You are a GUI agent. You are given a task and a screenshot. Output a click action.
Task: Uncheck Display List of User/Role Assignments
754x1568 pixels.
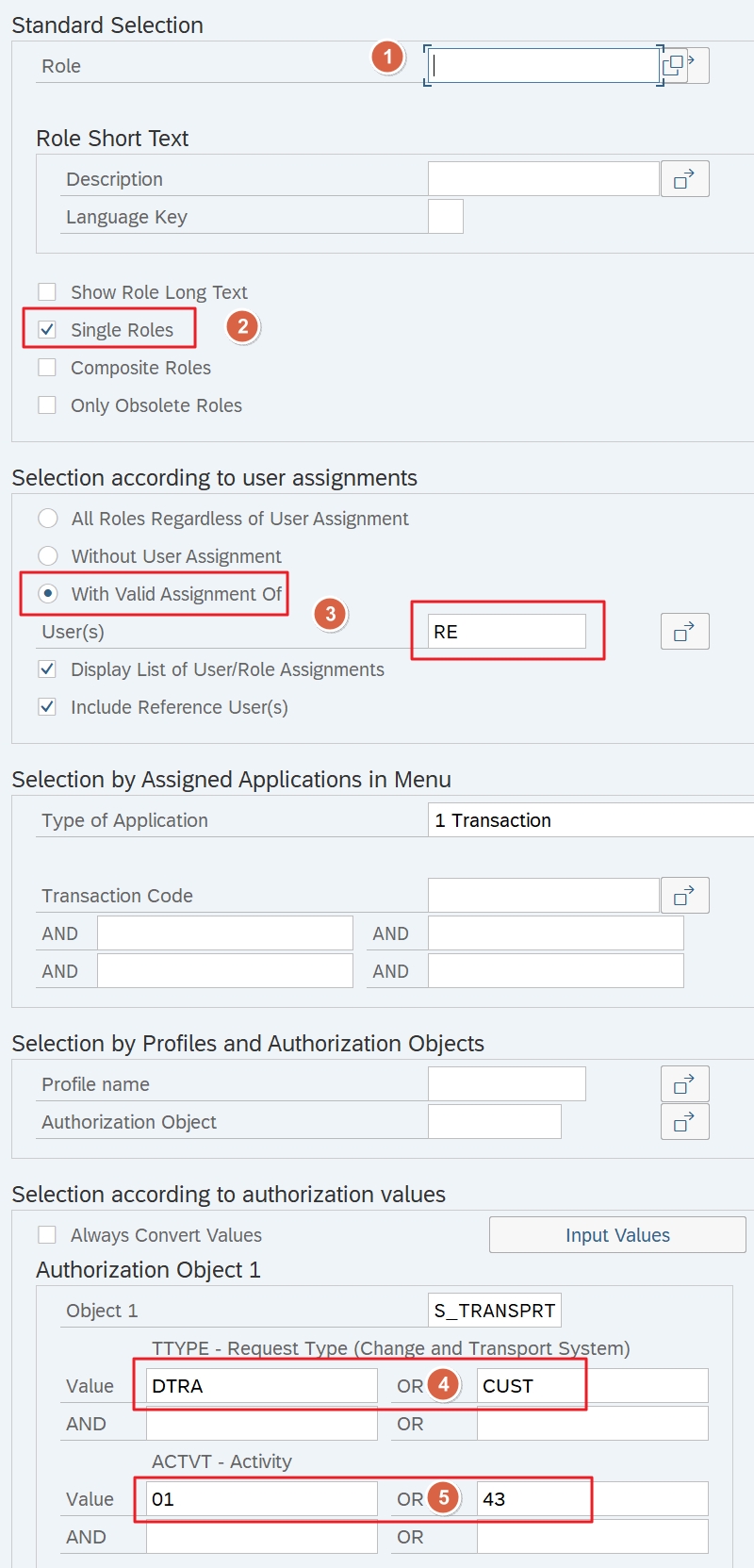pyautogui.click(x=47, y=669)
